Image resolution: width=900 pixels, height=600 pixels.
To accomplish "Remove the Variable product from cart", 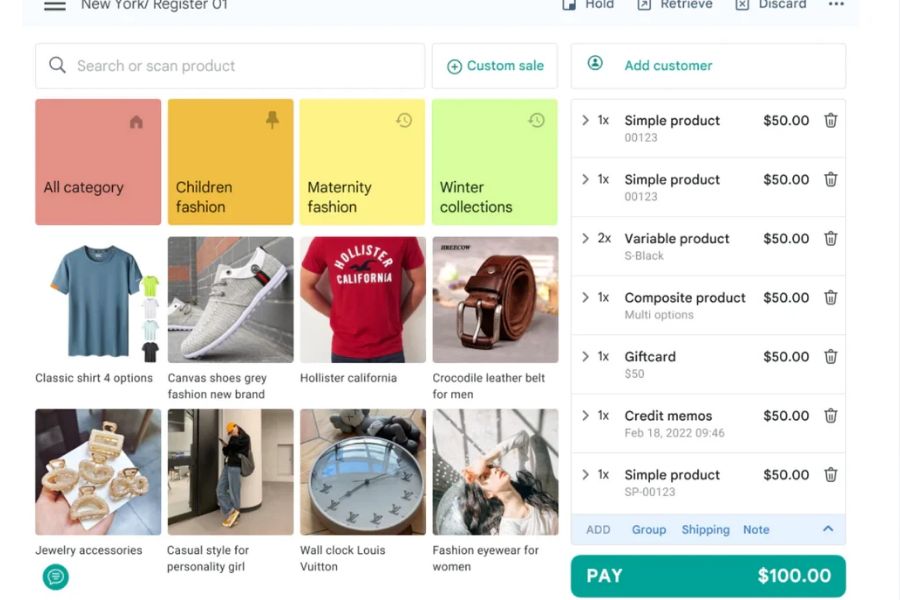I will pos(830,239).
